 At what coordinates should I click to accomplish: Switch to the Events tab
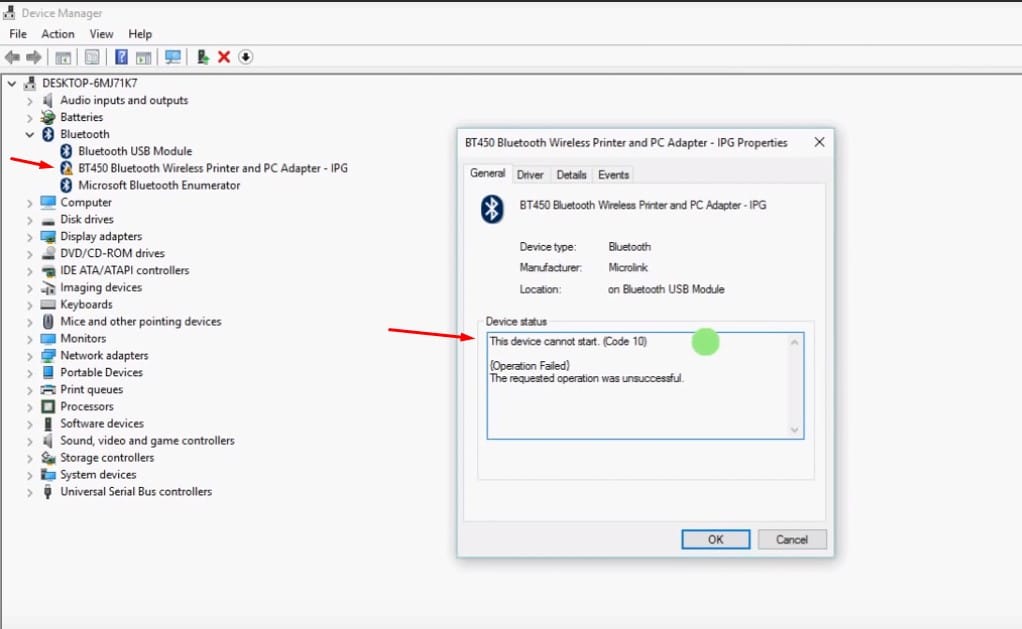(x=613, y=175)
